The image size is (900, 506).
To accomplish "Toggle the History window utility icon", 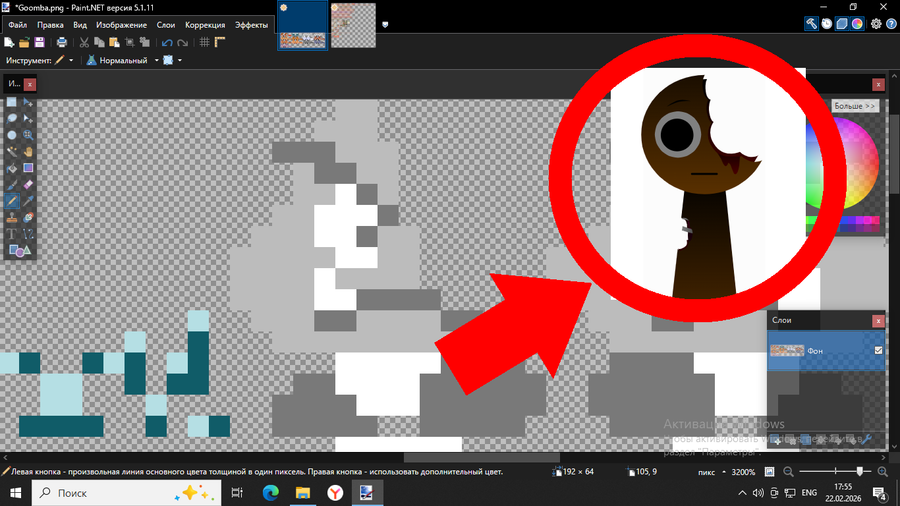I will [827, 24].
